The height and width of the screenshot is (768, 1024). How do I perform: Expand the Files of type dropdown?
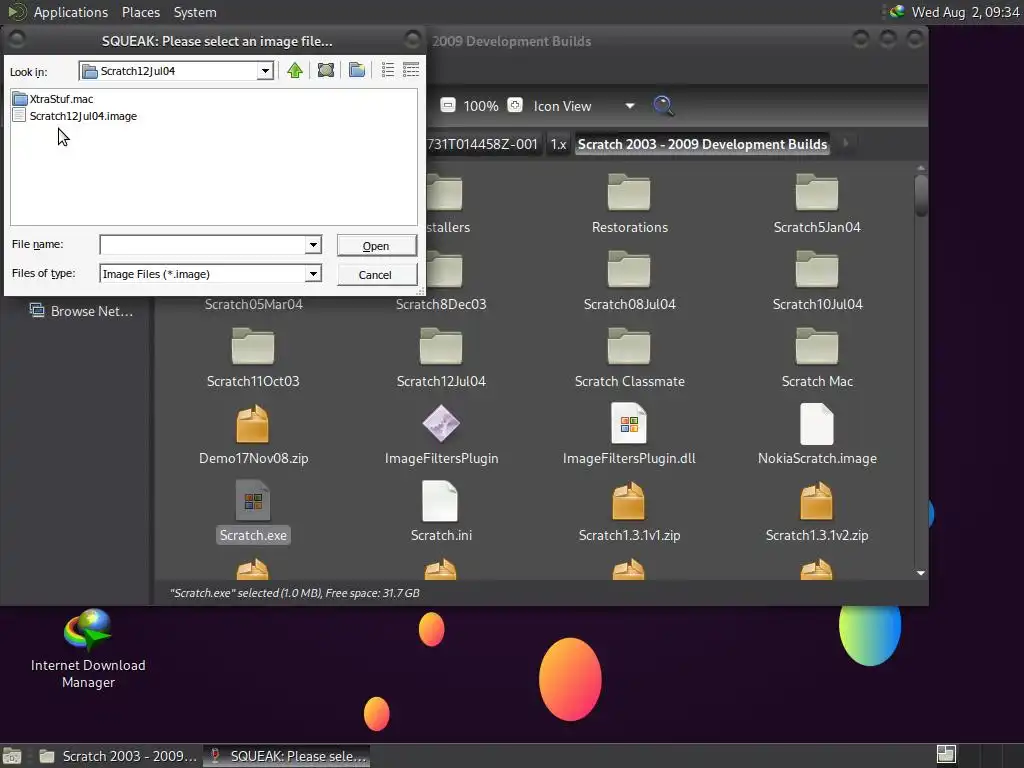[313, 274]
